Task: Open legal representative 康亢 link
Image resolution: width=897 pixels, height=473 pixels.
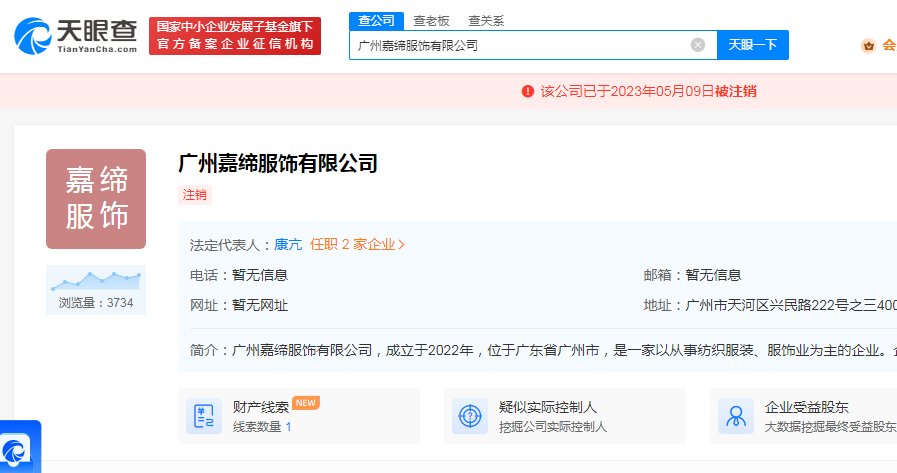Action: coord(288,245)
